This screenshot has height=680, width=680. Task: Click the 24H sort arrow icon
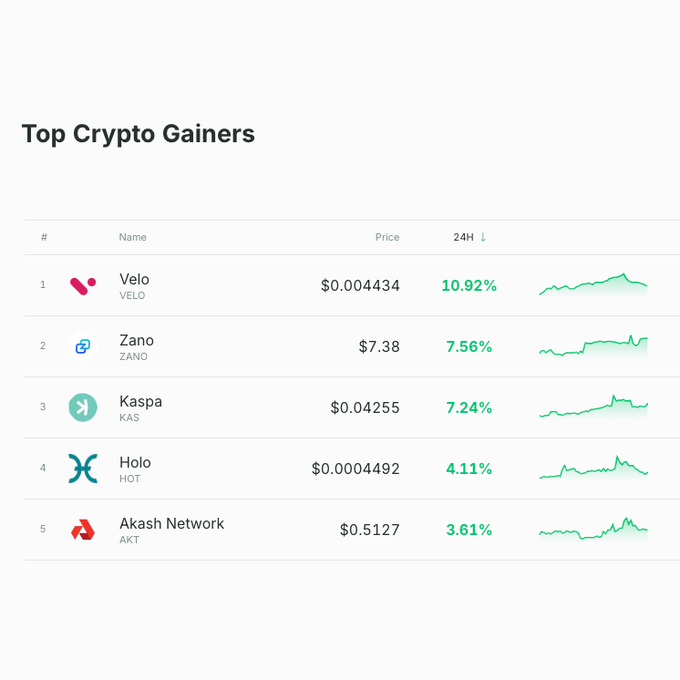click(x=483, y=237)
